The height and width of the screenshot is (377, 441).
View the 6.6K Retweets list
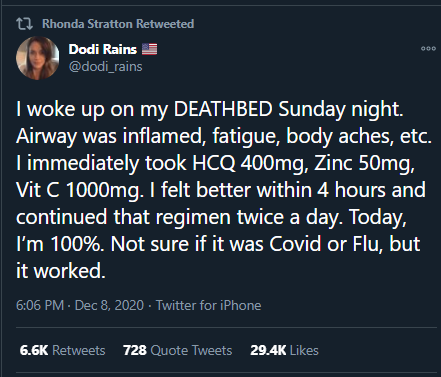coord(62,350)
